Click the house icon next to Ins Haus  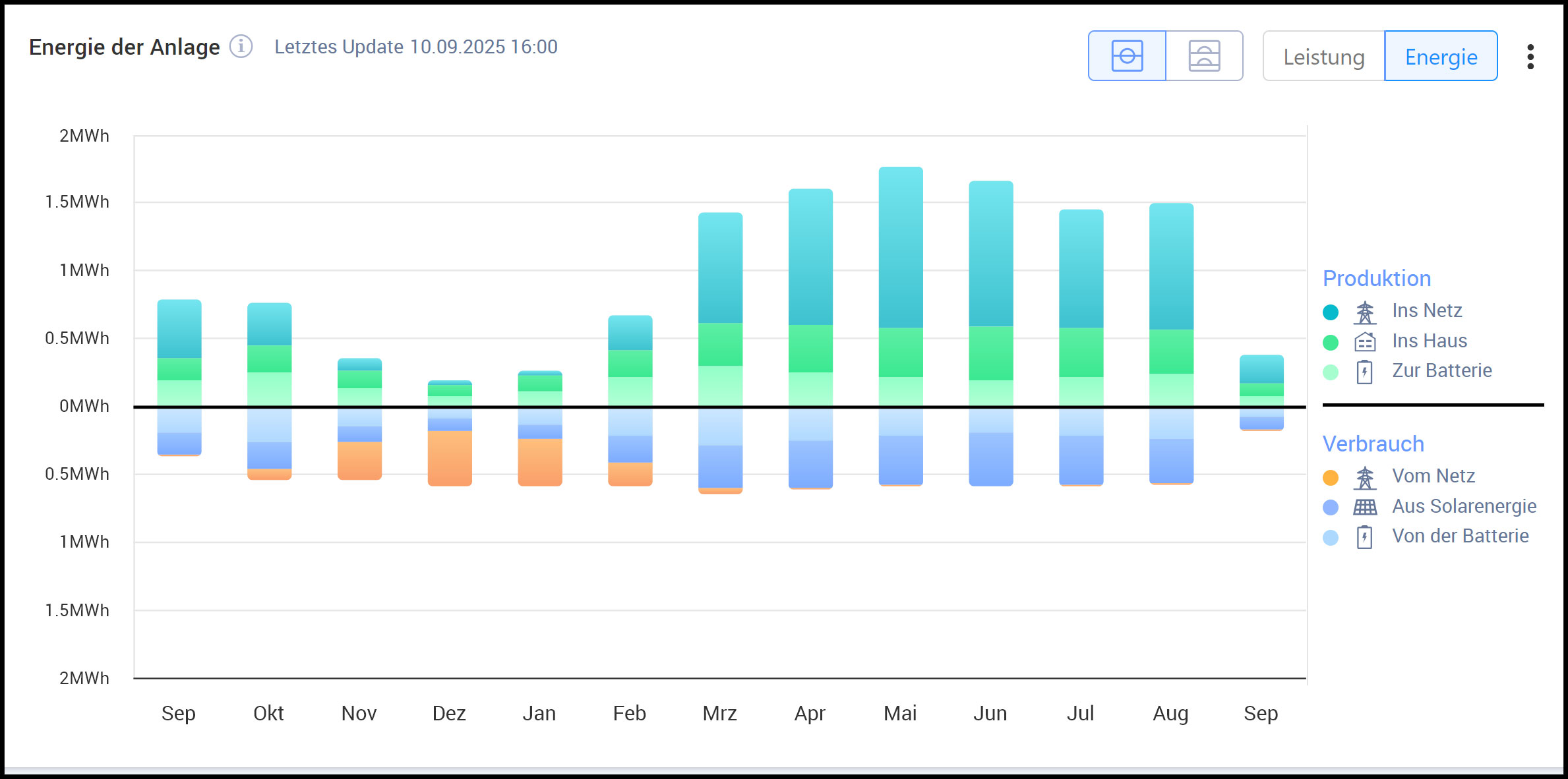click(x=1364, y=342)
